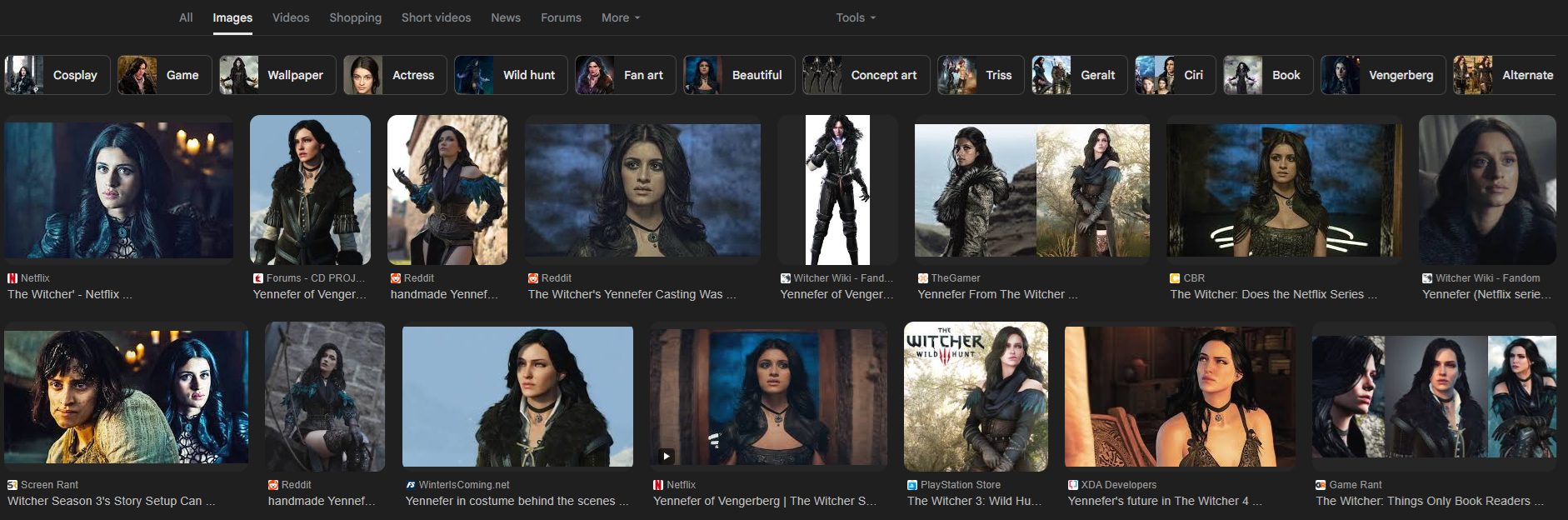Choose the Ciri filter chip

click(1176, 75)
